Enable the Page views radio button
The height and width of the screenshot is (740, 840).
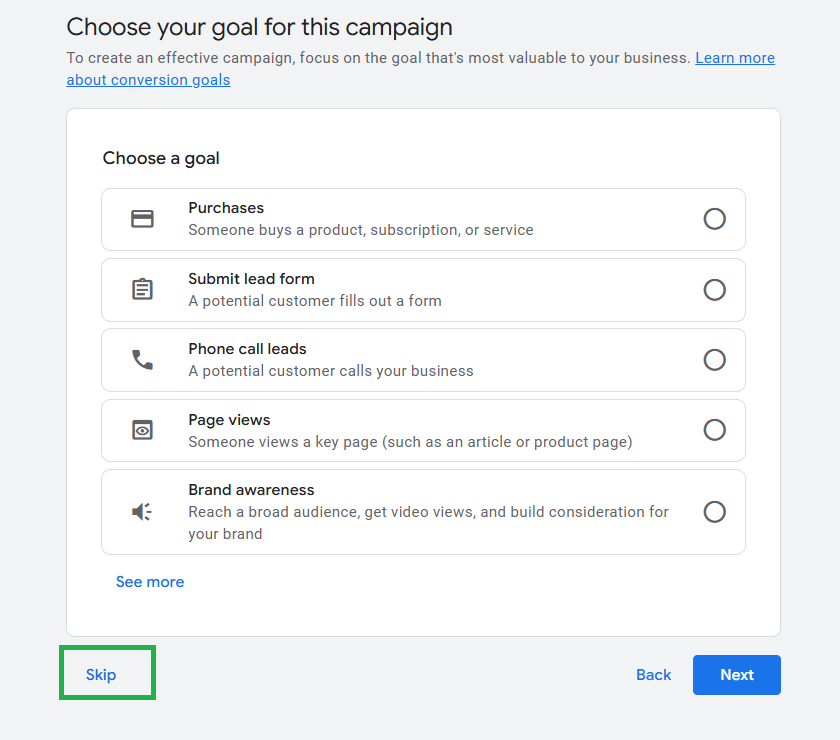point(714,430)
